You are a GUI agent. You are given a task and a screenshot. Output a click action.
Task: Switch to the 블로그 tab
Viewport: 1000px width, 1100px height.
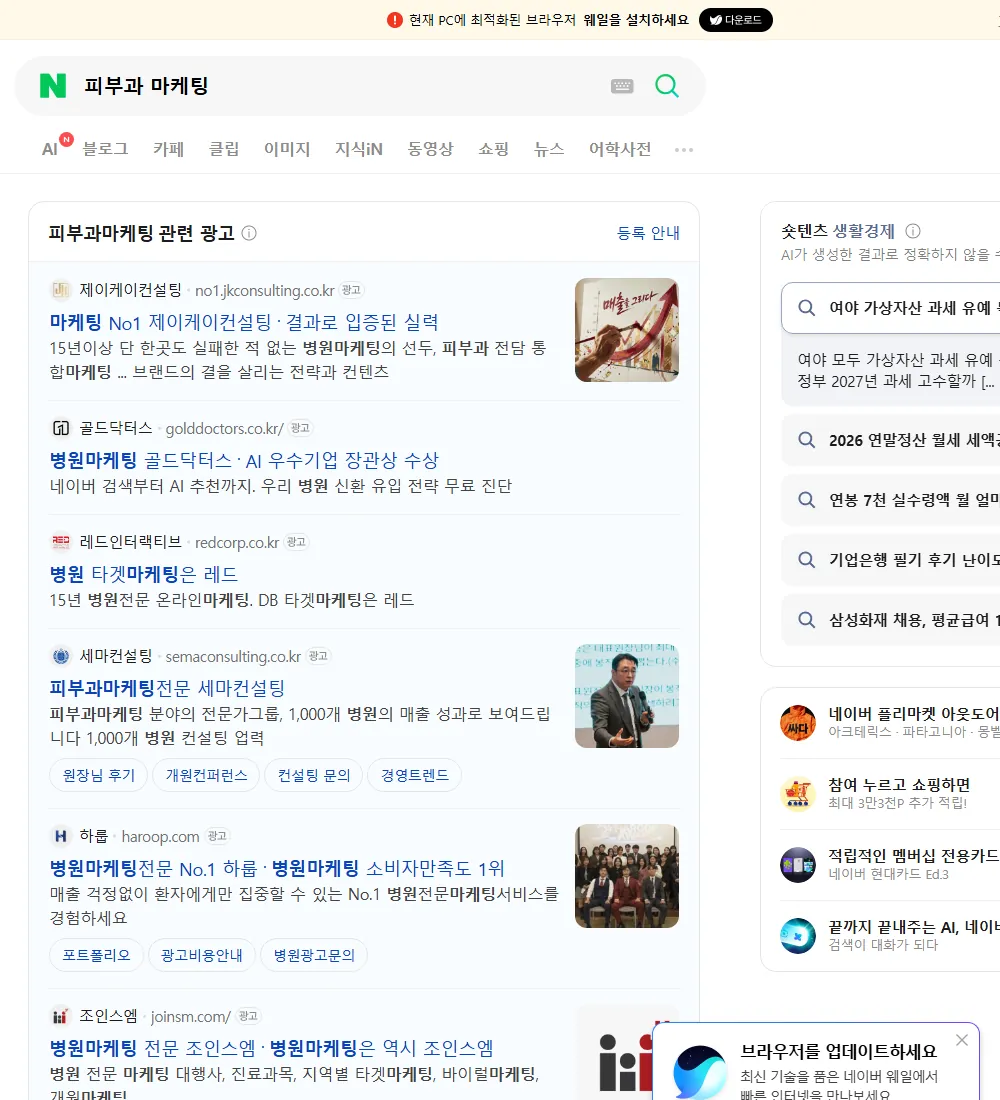[x=105, y=149]
